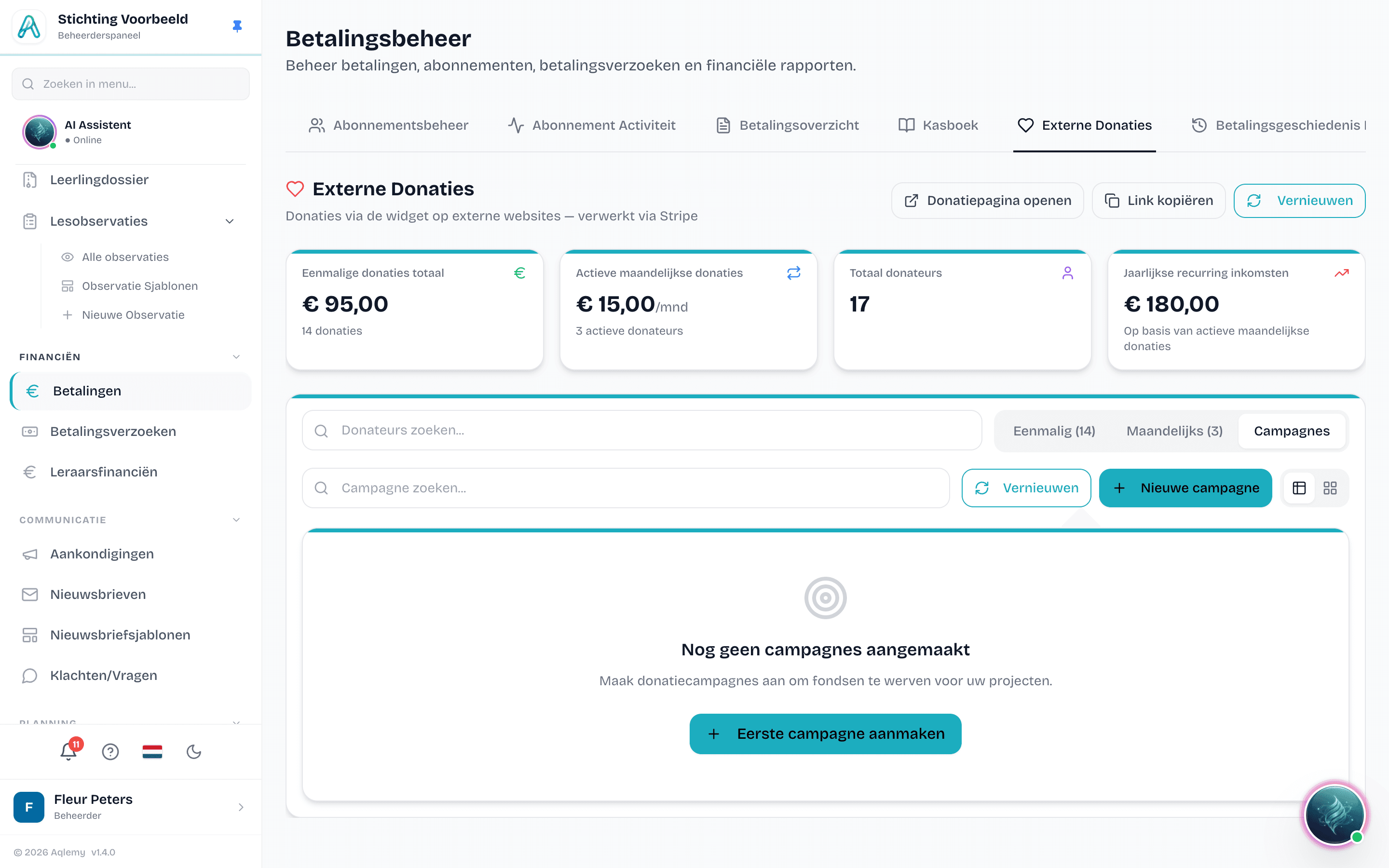Select the Externe Donaties tab

click(1084, 125)
